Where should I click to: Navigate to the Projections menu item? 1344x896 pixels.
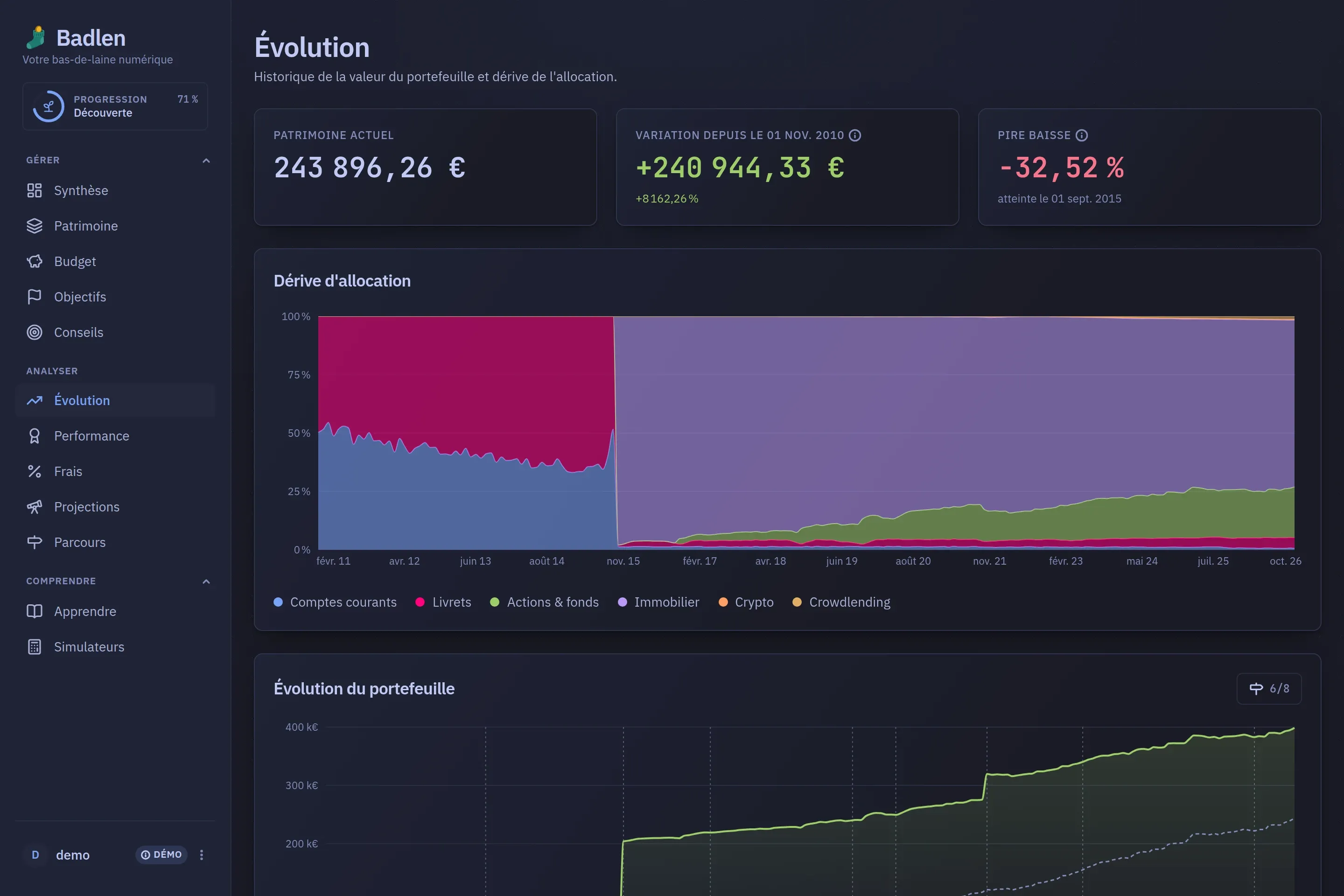(115, 507)
